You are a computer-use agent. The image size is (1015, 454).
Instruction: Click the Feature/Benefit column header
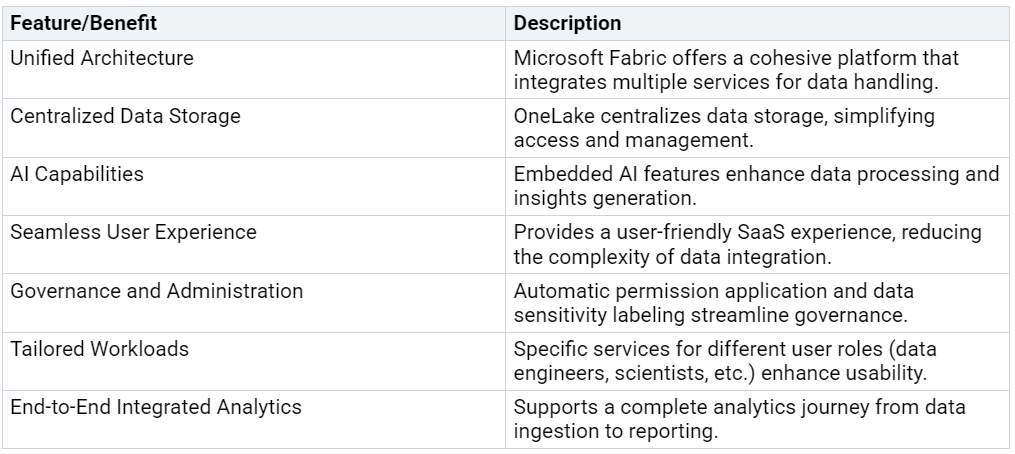coord(254,23)
